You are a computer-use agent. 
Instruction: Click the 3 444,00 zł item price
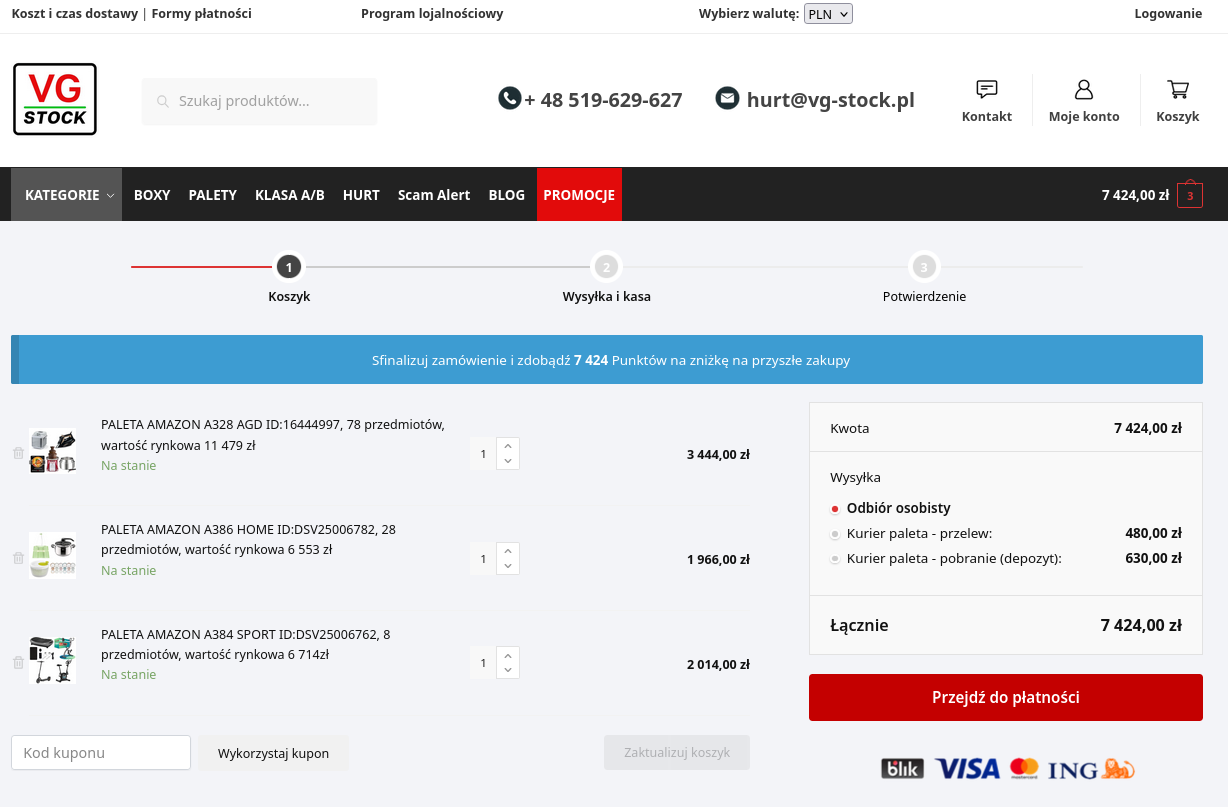(x=718, y=454)
